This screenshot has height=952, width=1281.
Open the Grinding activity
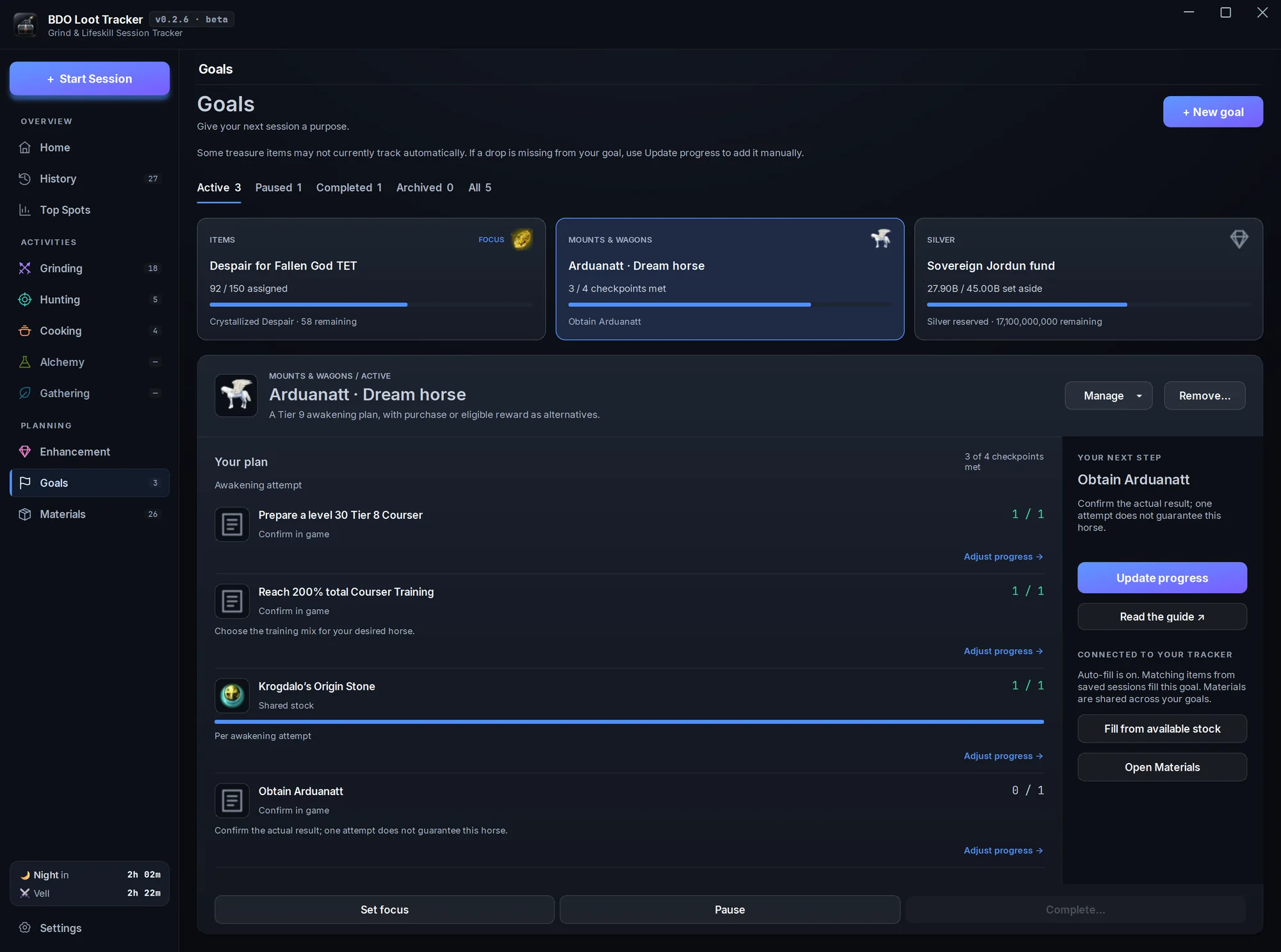click(90, 268)
